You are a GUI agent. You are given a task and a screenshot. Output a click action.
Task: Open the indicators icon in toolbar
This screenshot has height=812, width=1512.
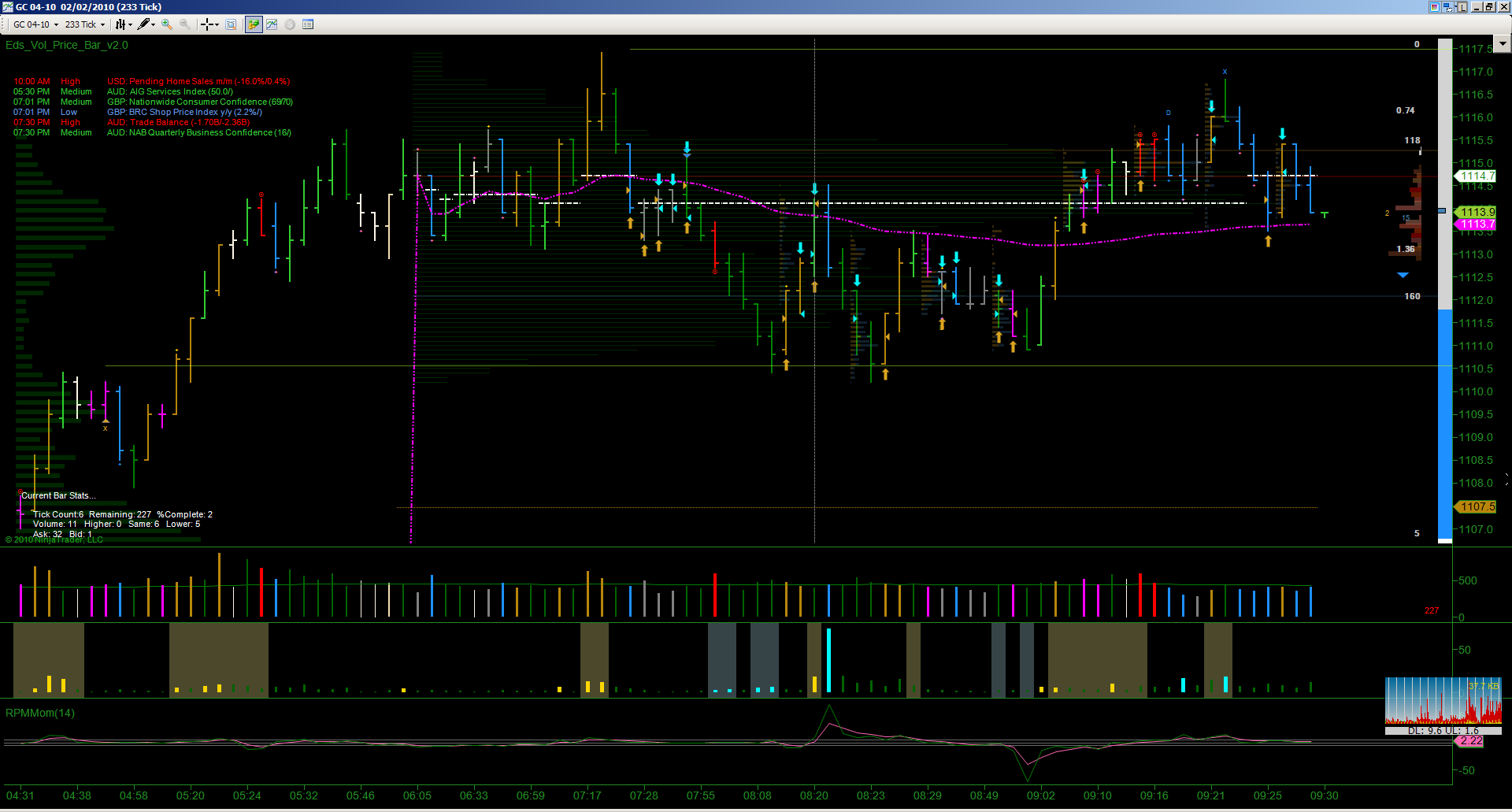coord(272,24)
